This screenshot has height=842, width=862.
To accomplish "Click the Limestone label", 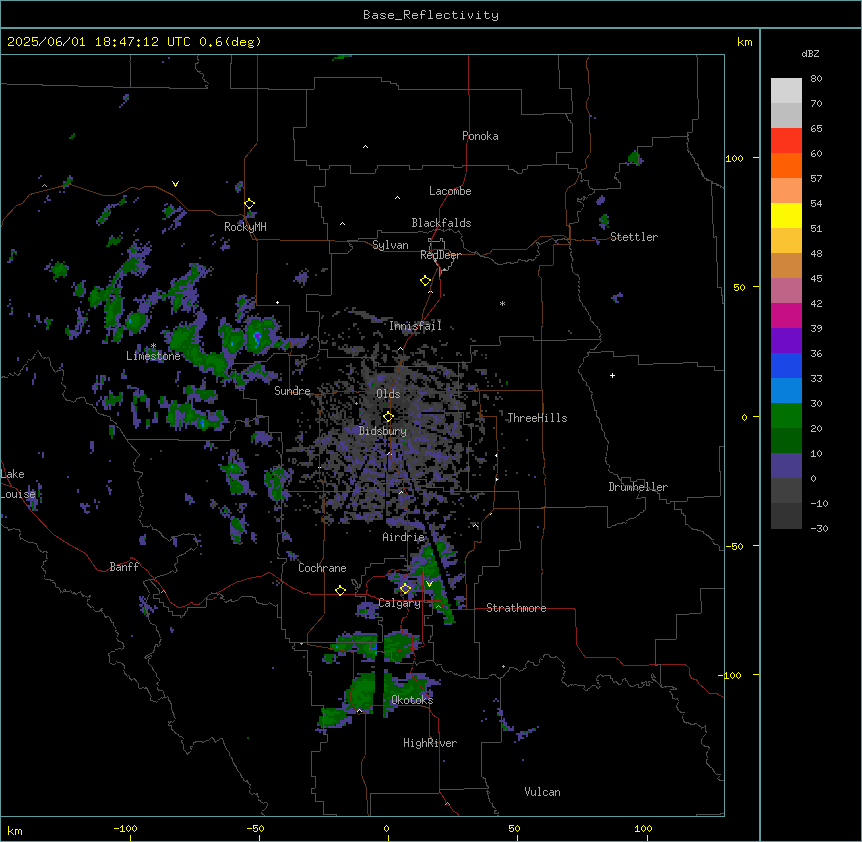I will click(x=153, y=356).
